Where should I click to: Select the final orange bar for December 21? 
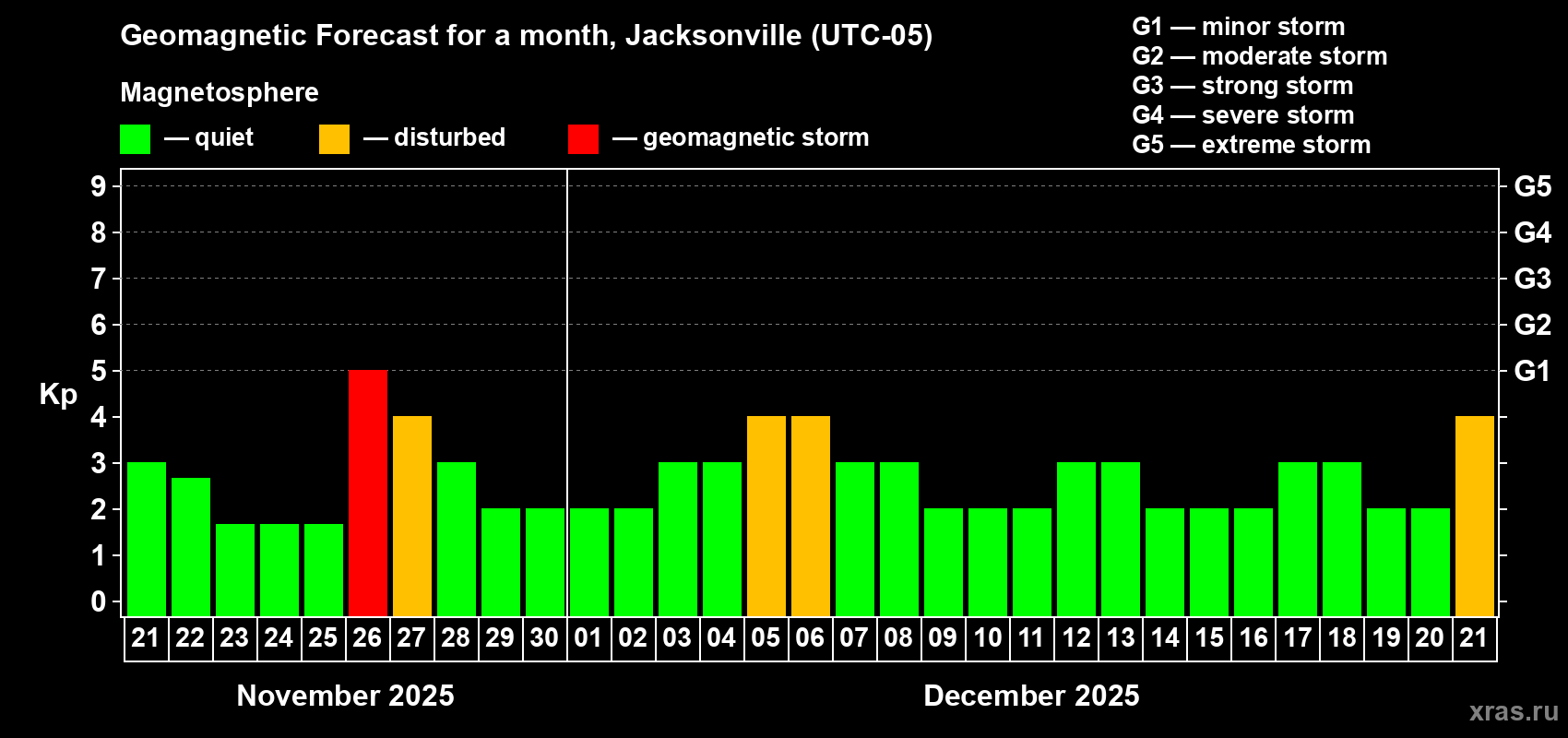[x=1475, y=516]
